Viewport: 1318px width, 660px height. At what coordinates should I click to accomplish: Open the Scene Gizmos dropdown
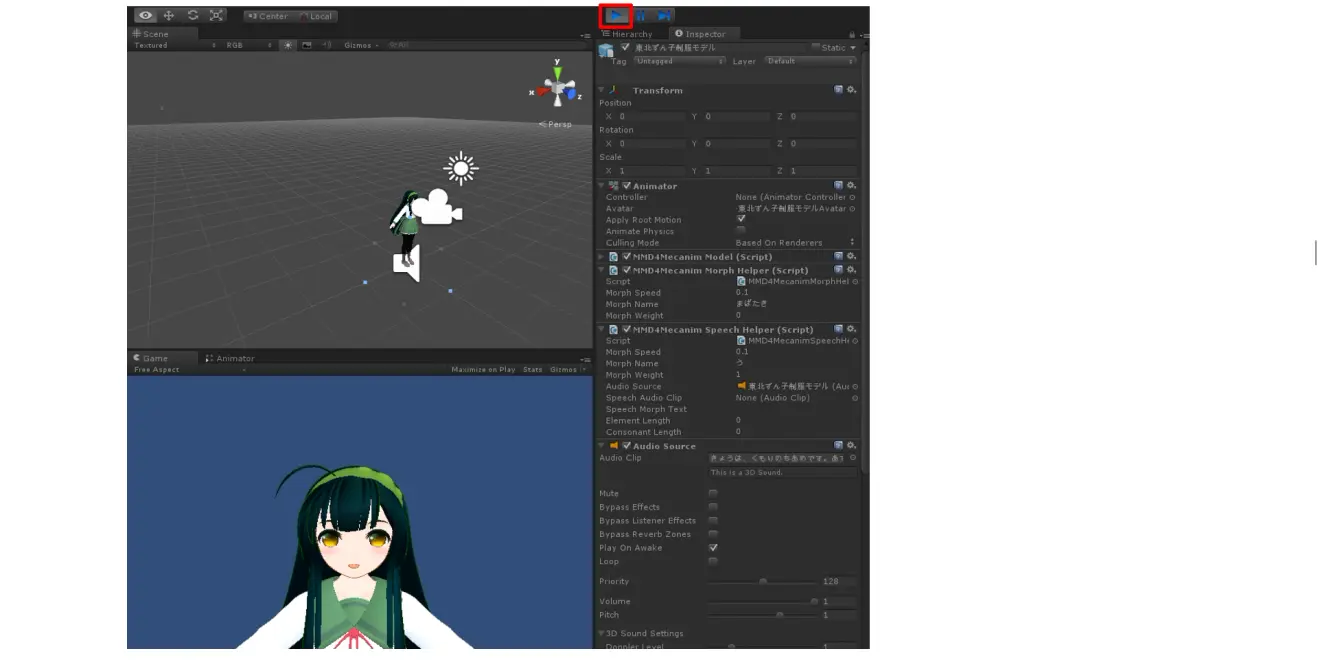coord(361,45)
